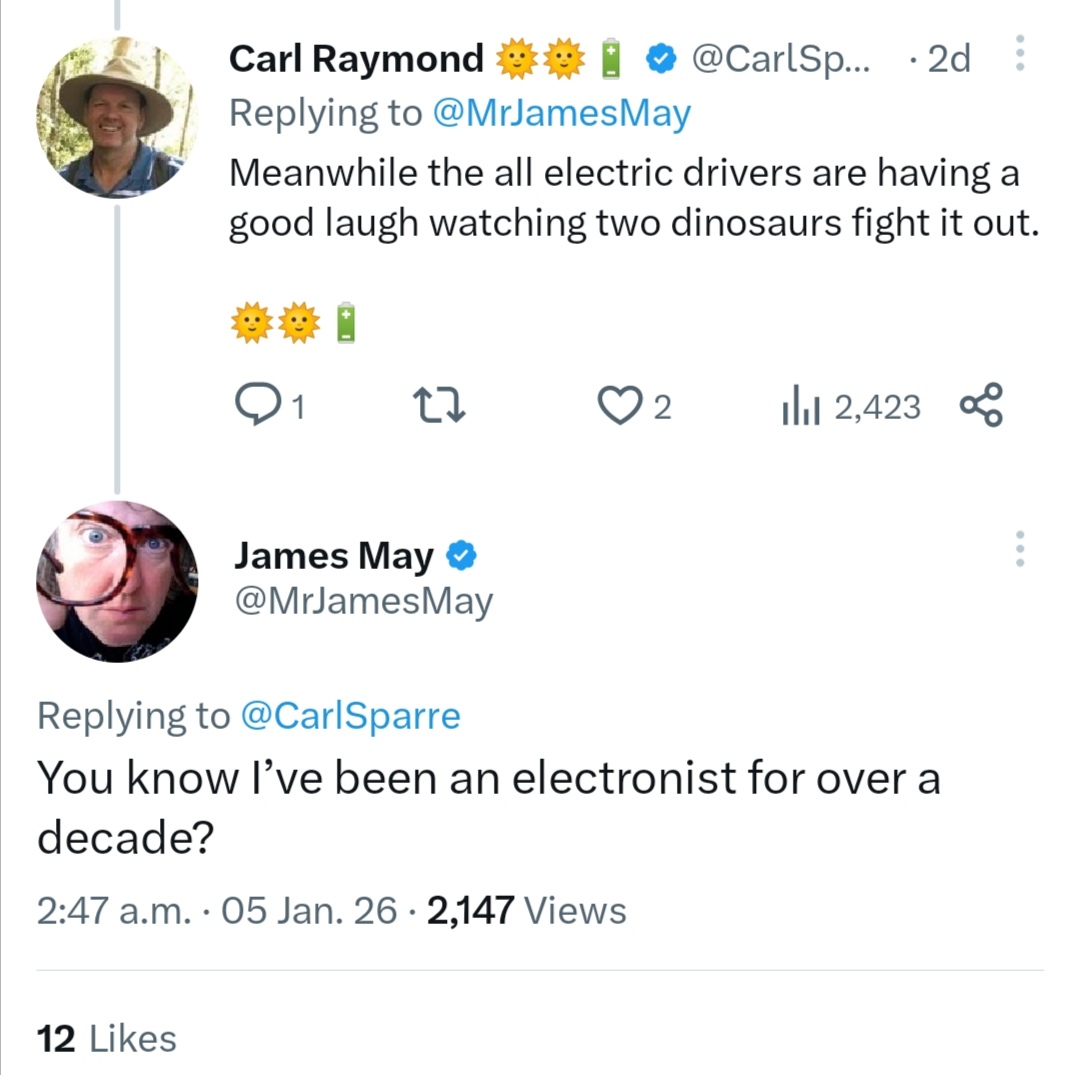Open the @CarlSparre mention link
Screen dimensions: 1080x1075
click(351, 716)
